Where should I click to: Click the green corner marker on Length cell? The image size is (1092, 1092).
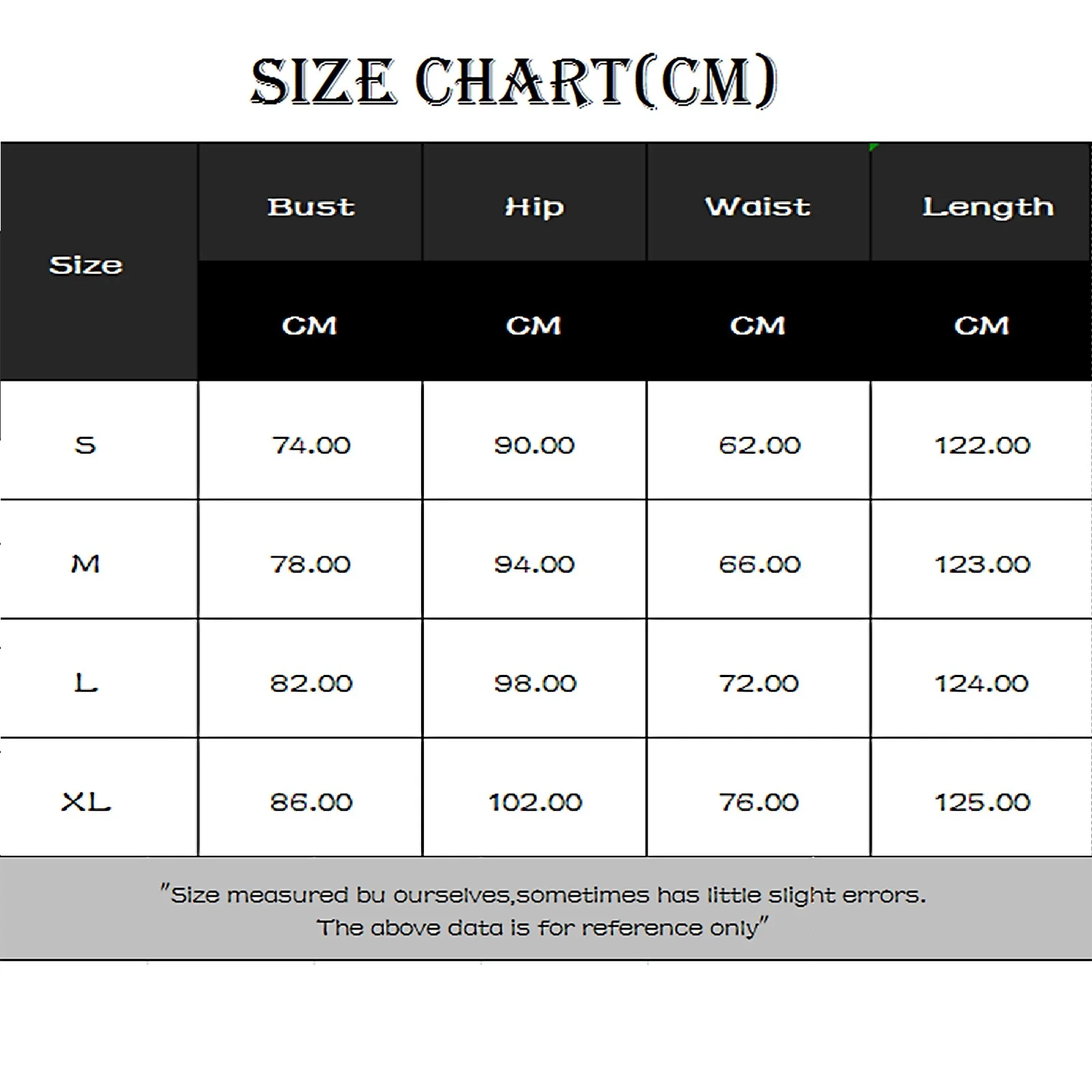pos(874,147)
